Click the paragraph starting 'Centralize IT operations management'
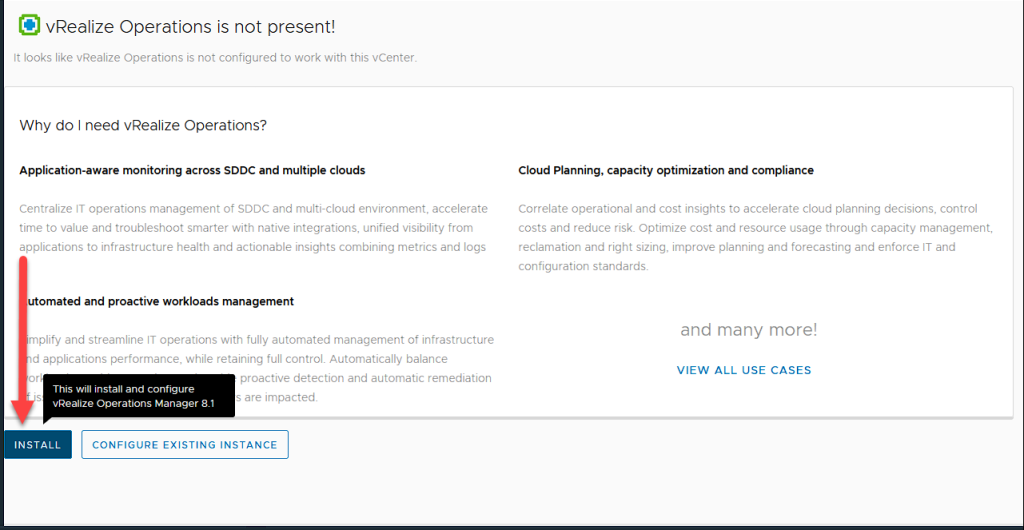Viewport: 1024px width, 530px height. tap(253, 228)
